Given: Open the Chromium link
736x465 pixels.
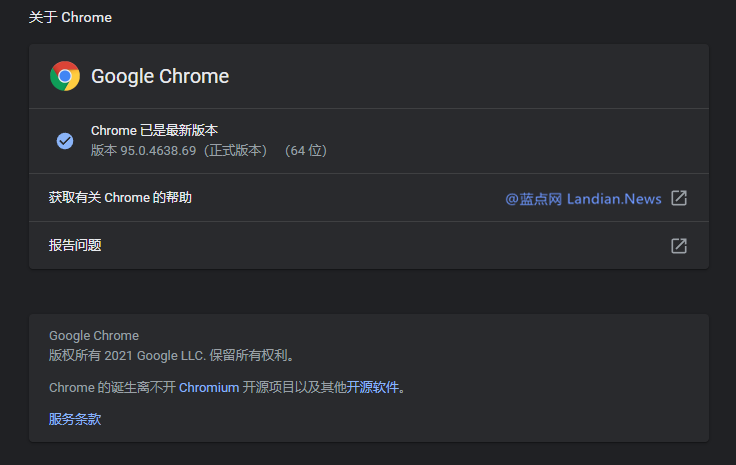Looking at the screenshot, I should click(x=209, y=387).
